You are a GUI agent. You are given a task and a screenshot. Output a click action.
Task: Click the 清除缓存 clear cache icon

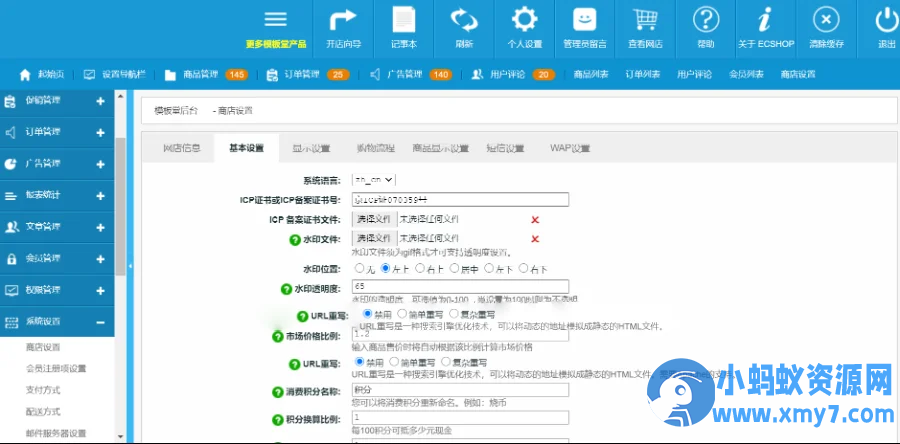pos(826,20)
